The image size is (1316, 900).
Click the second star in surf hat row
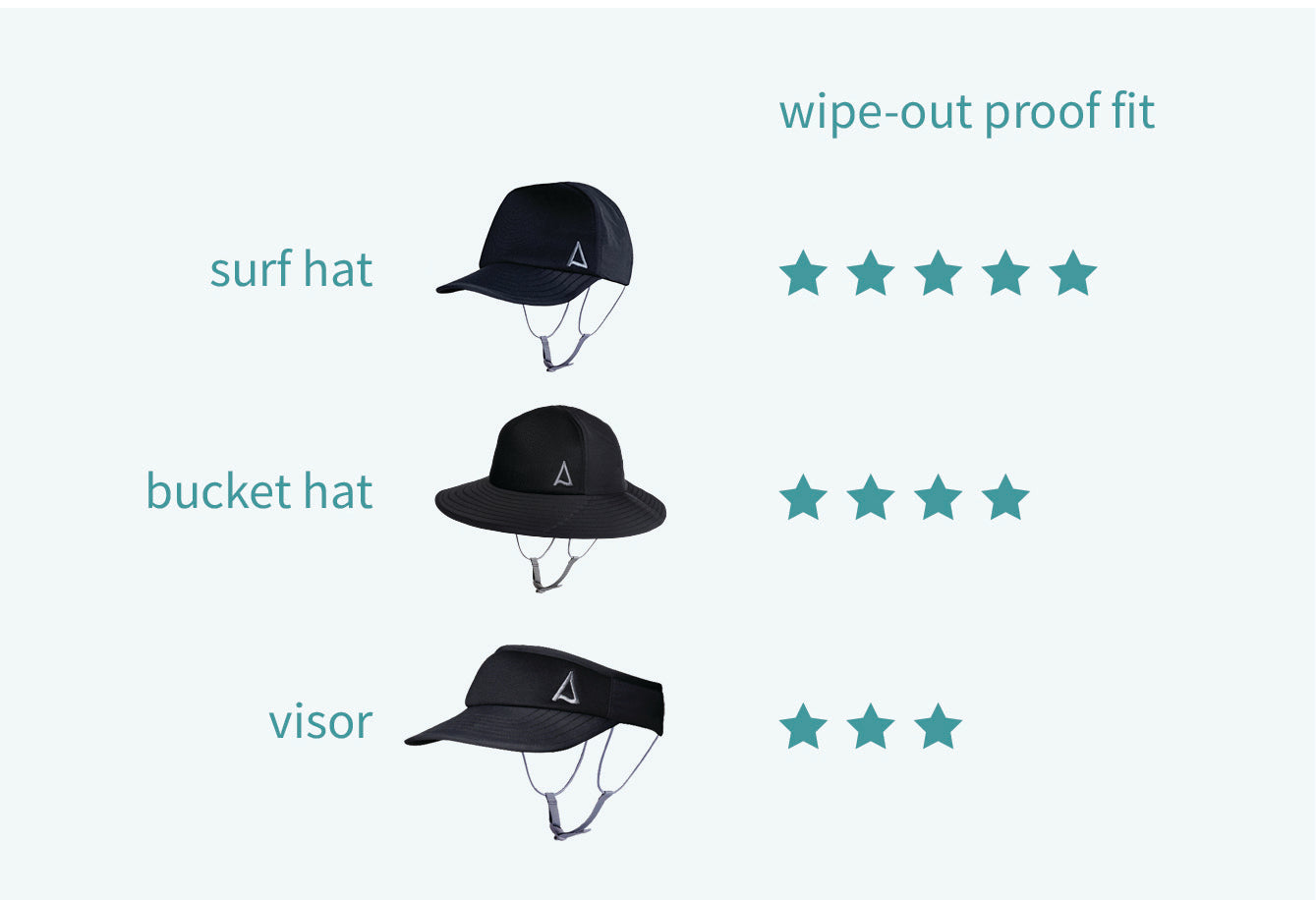pos(871,272)
